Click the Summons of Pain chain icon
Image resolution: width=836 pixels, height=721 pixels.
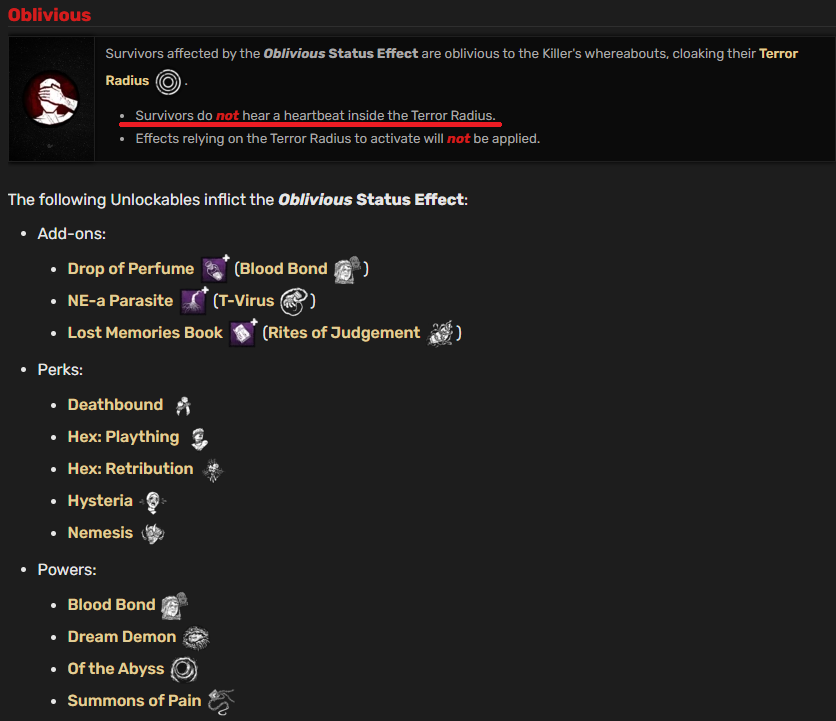pyautogui.click(x=221, y=701)
